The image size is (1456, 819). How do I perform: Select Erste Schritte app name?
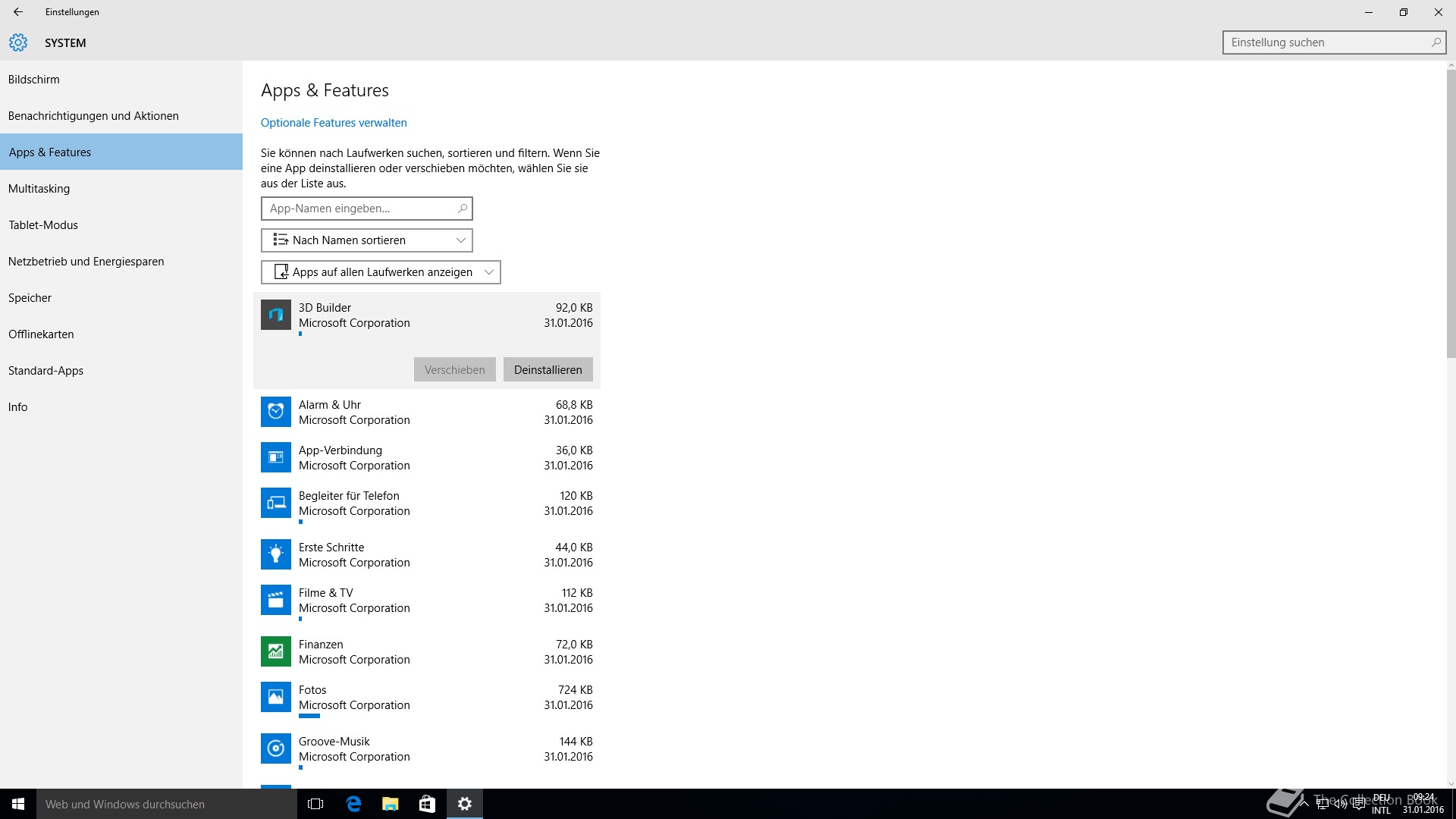pos(331,548)
